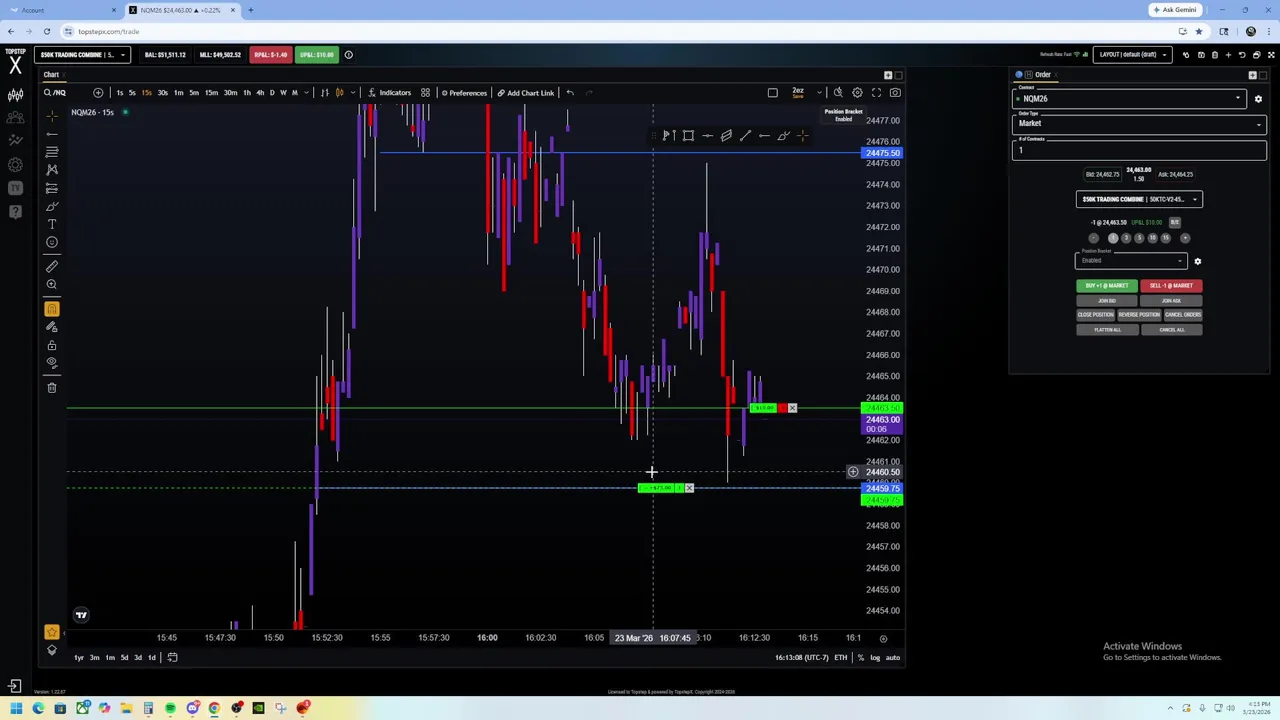The height and width of the screenshot is (720, 1280).
Task: Expand the additional timeframes dropdown
Action: coord(306,93)
